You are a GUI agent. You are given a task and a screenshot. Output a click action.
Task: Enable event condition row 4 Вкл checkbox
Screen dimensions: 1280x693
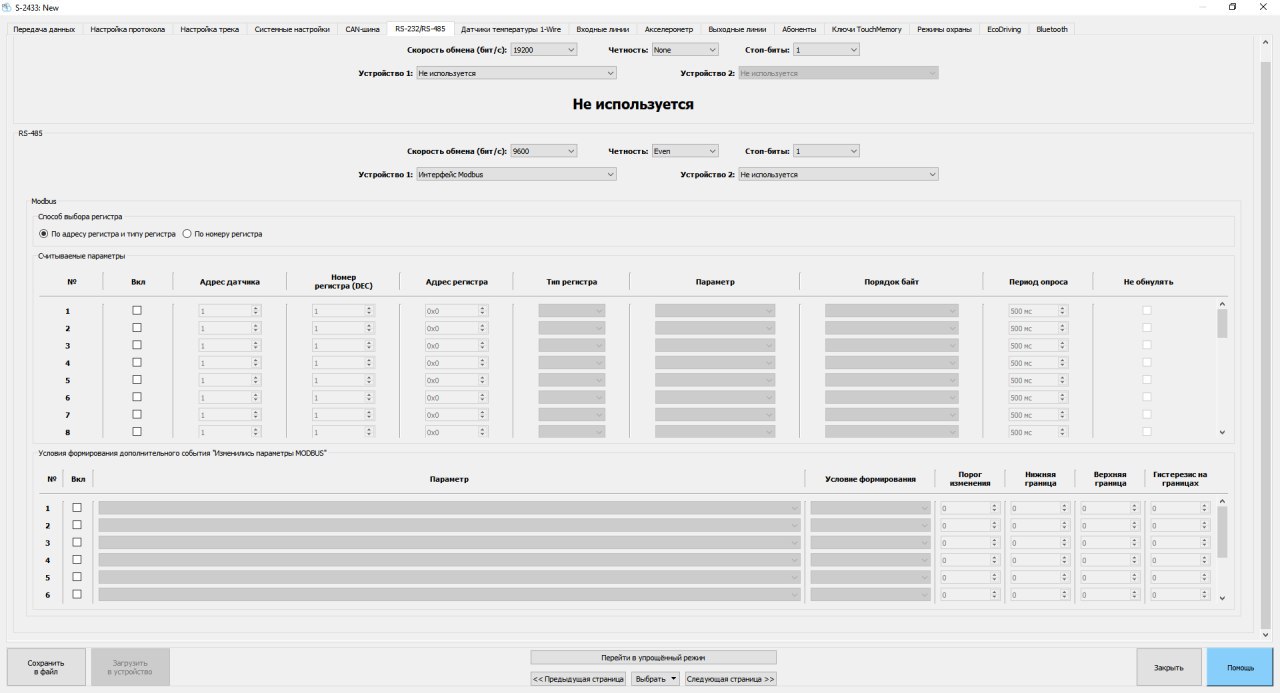click(77, 560)
